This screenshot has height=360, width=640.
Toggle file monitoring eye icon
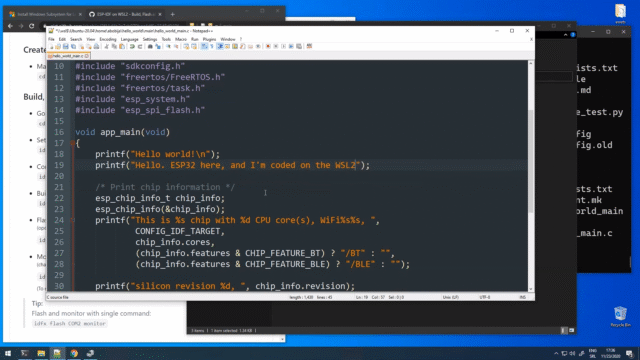coord(258,47)
